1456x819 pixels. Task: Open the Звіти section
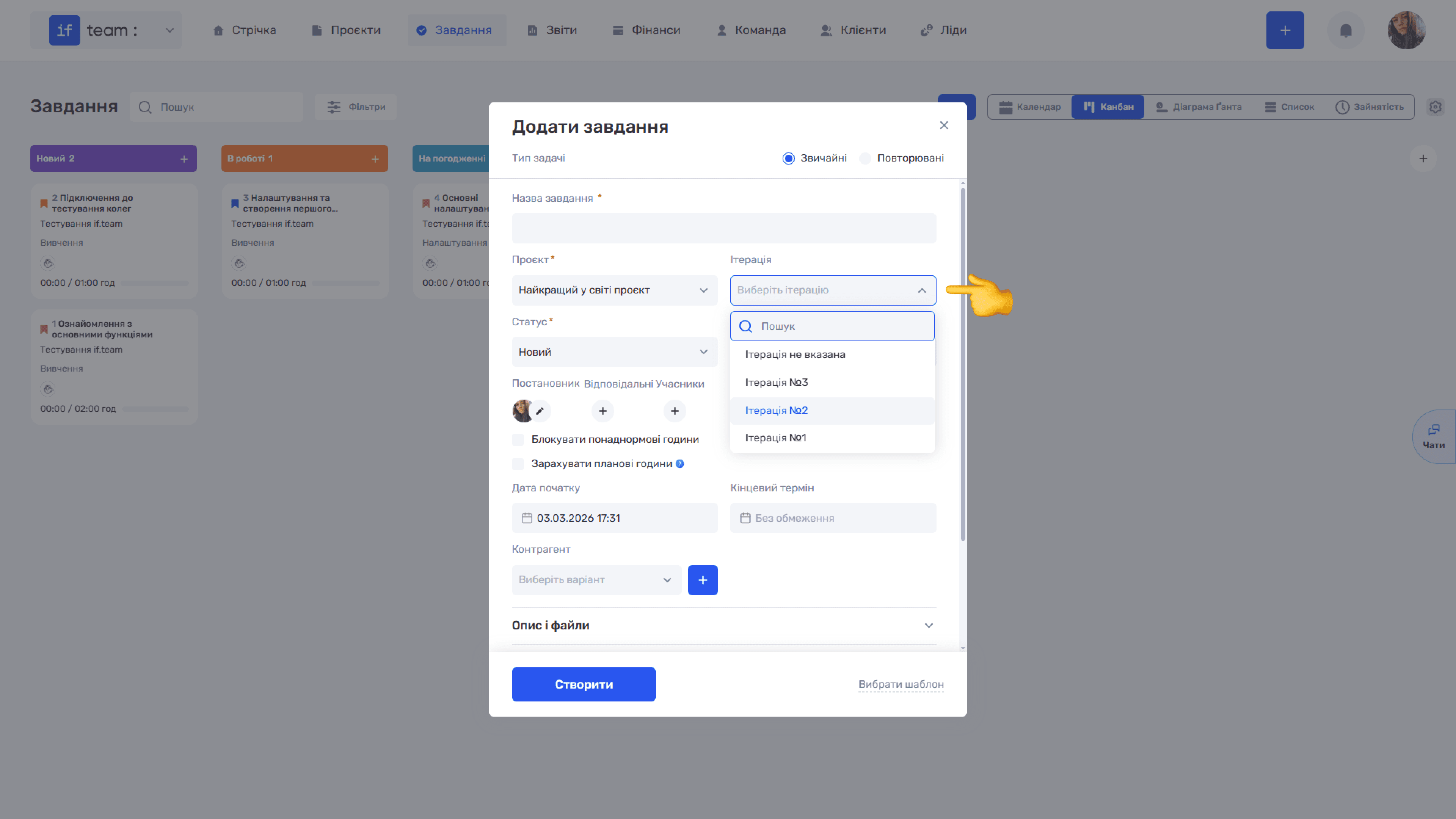pos(552,30)
